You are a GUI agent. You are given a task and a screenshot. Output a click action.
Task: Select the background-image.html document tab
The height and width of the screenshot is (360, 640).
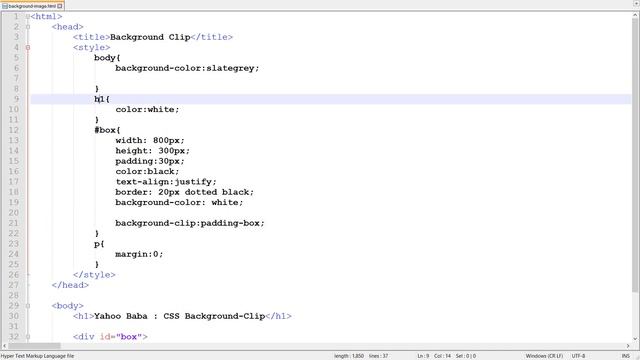pos(32,6)
